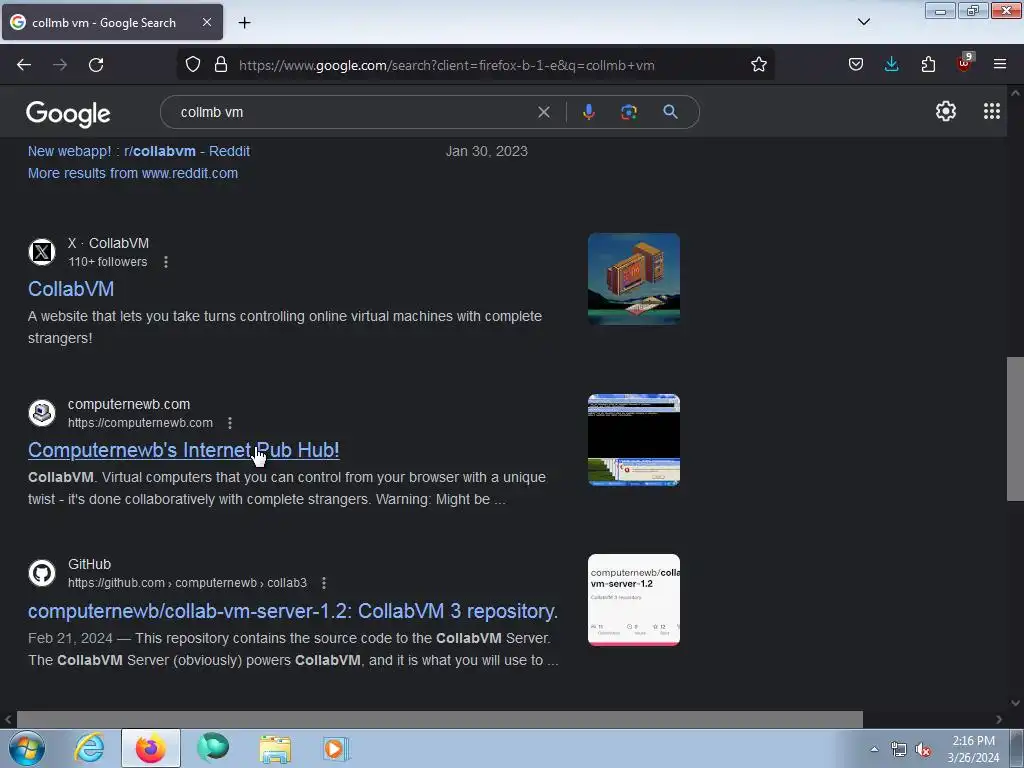1024x768 pixels.
Task: Click the vertical scrollbar thumb
Action: coord(1015,428)
